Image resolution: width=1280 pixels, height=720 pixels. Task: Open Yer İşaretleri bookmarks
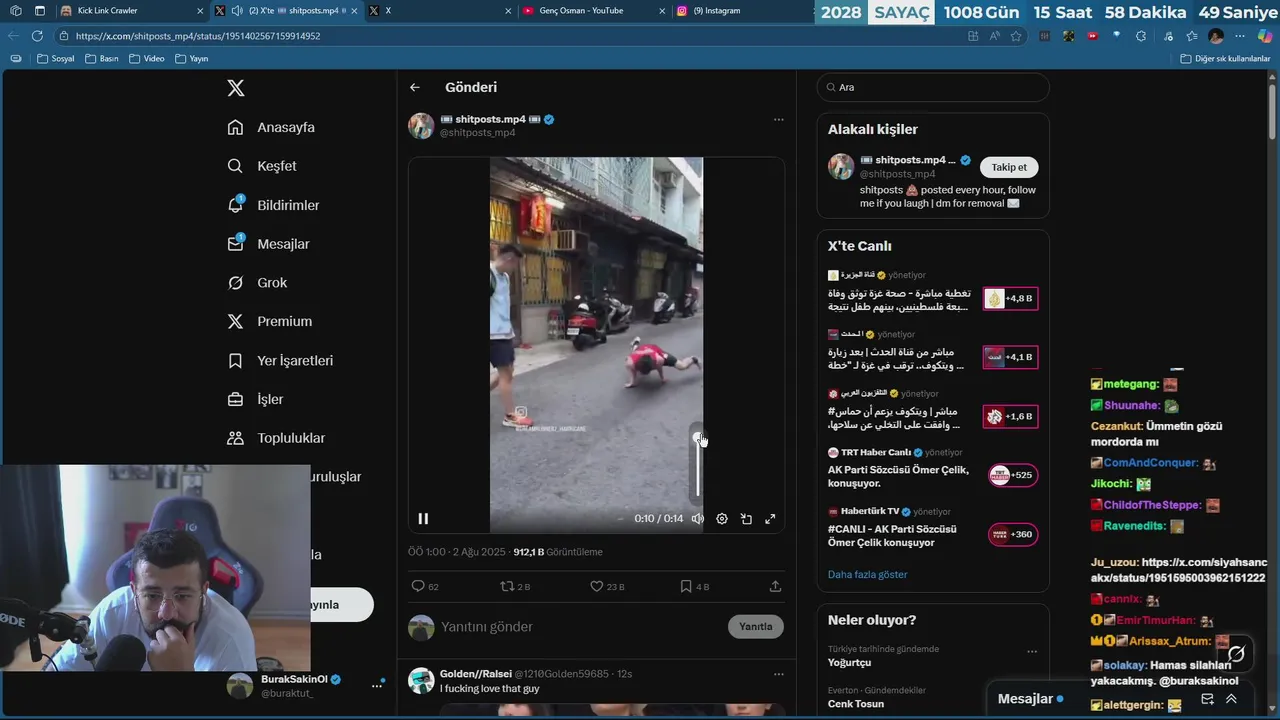click(x=280, y=360)
